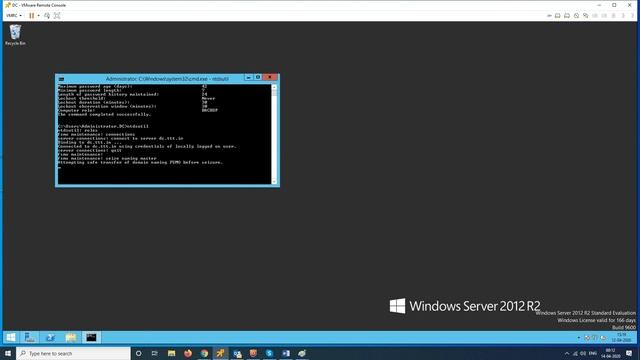Open Word on host taskbar
The height and width of the screenshot is (360, 640).
point(286,353)
